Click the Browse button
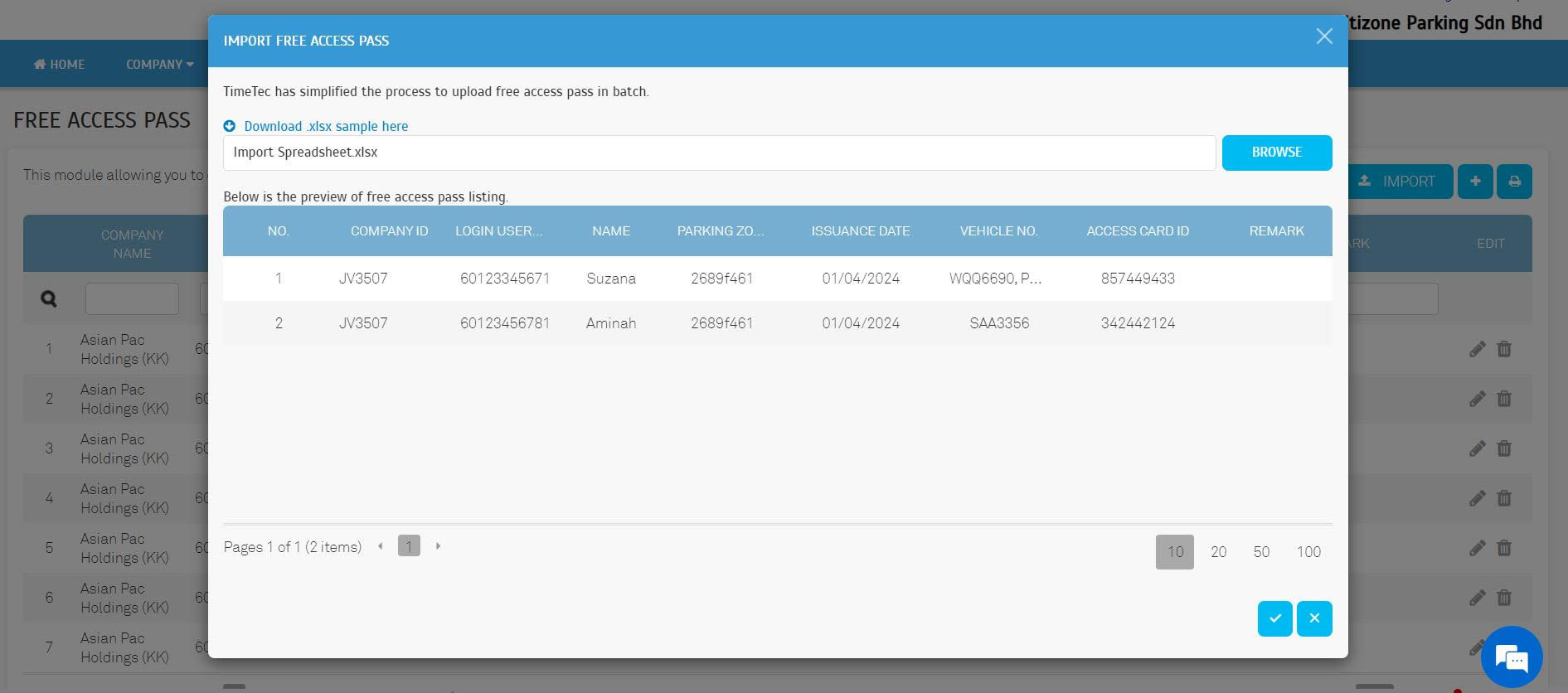 (x=1276, y=153)
